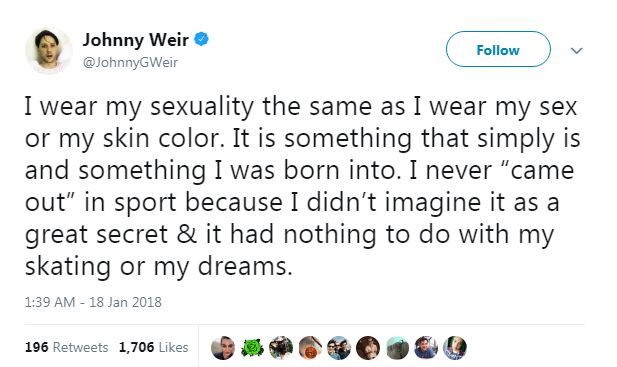
Task: Click the word Retweets next to 196
Action: 81,347
